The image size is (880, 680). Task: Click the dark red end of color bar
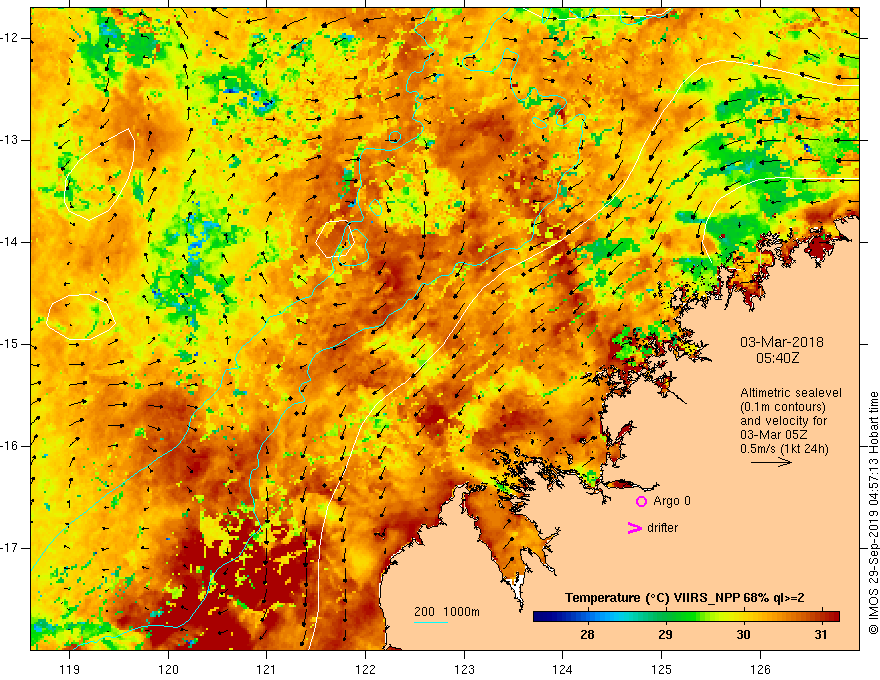[833, 617]
